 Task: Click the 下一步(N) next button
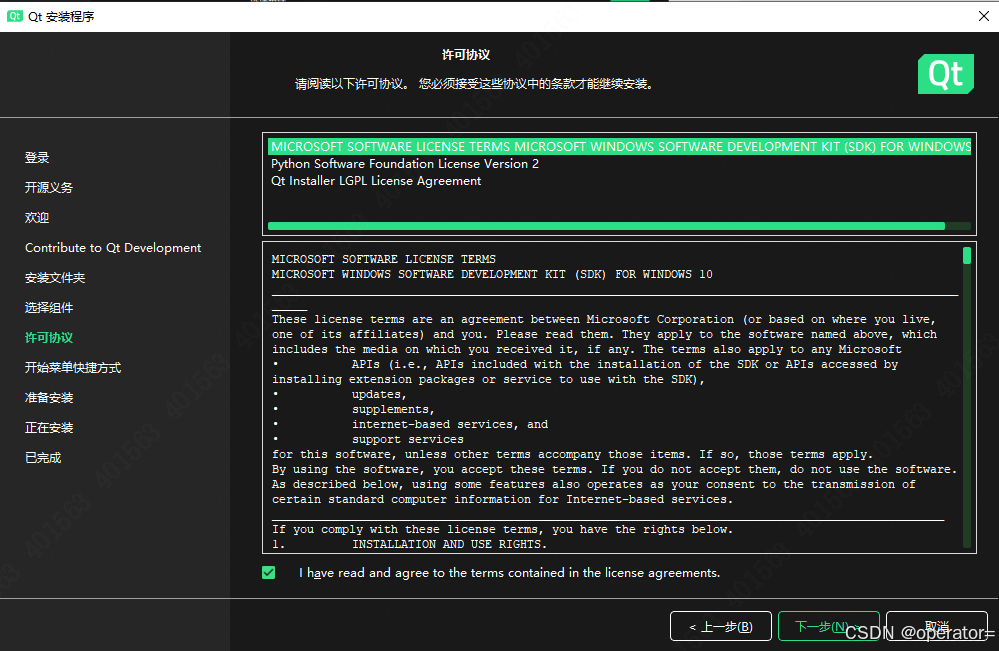828,626
